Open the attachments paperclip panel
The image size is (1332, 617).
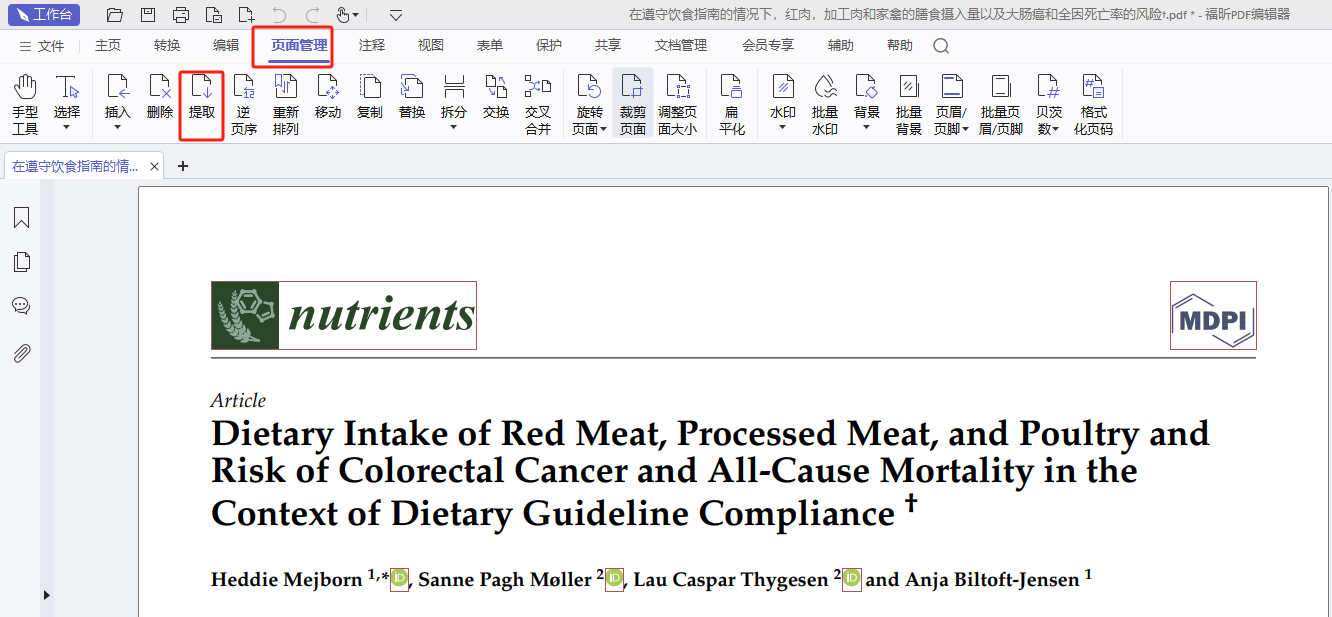[x=21, y=353]
